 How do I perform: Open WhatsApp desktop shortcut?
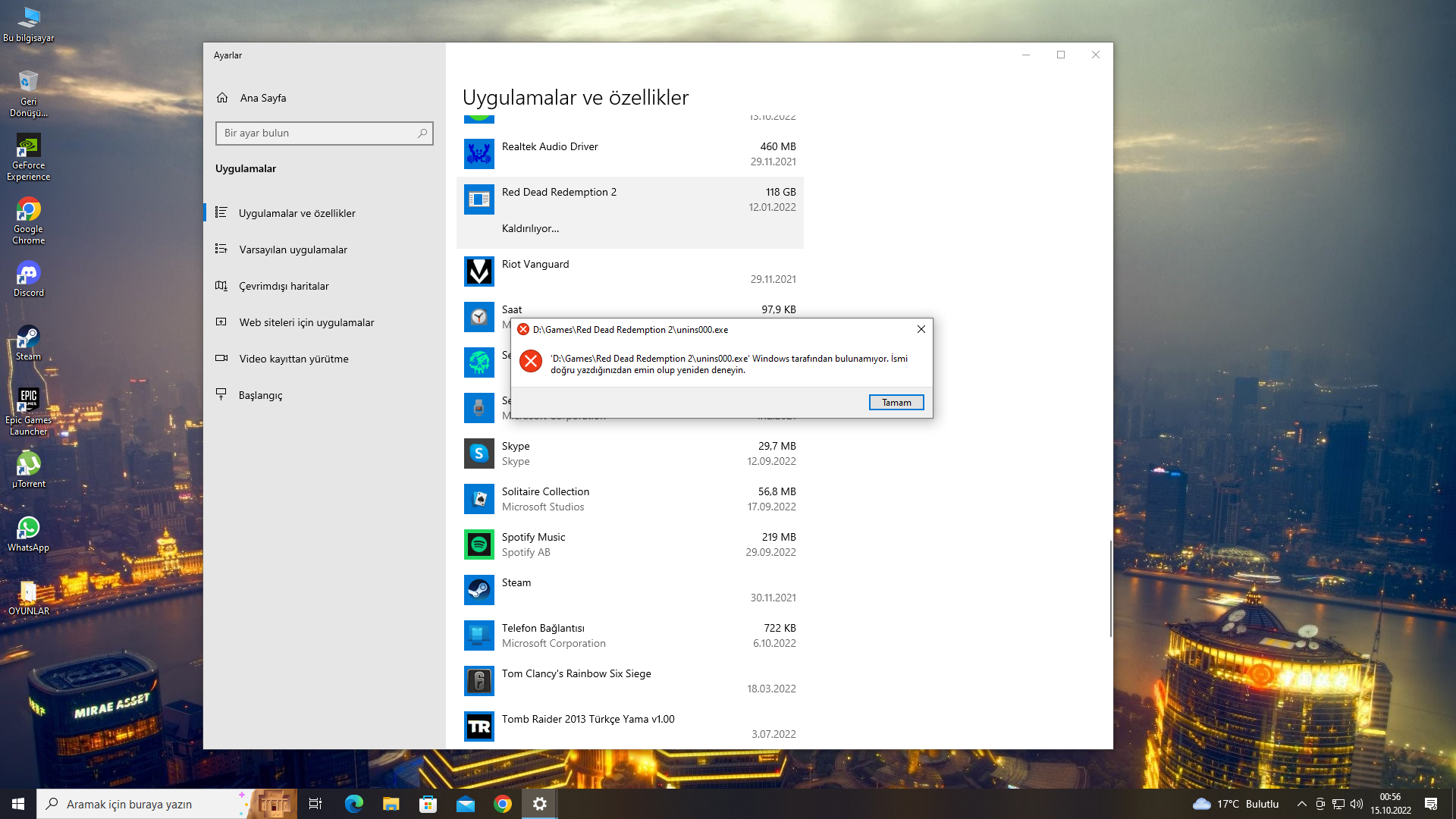pos(28,534)
